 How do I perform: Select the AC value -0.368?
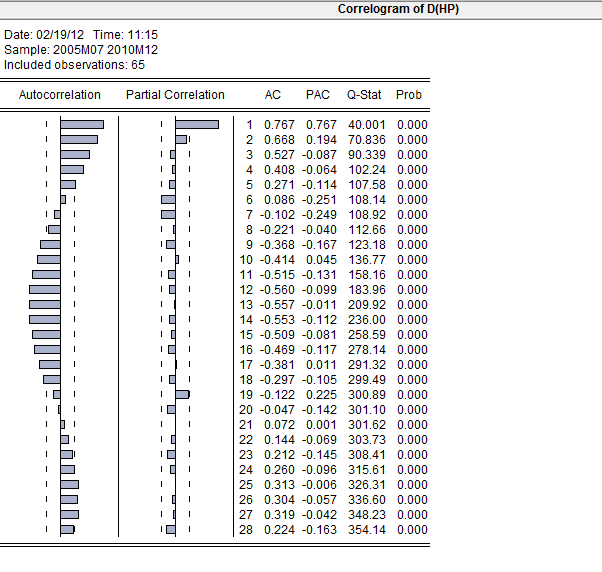[x=277, y=245]
